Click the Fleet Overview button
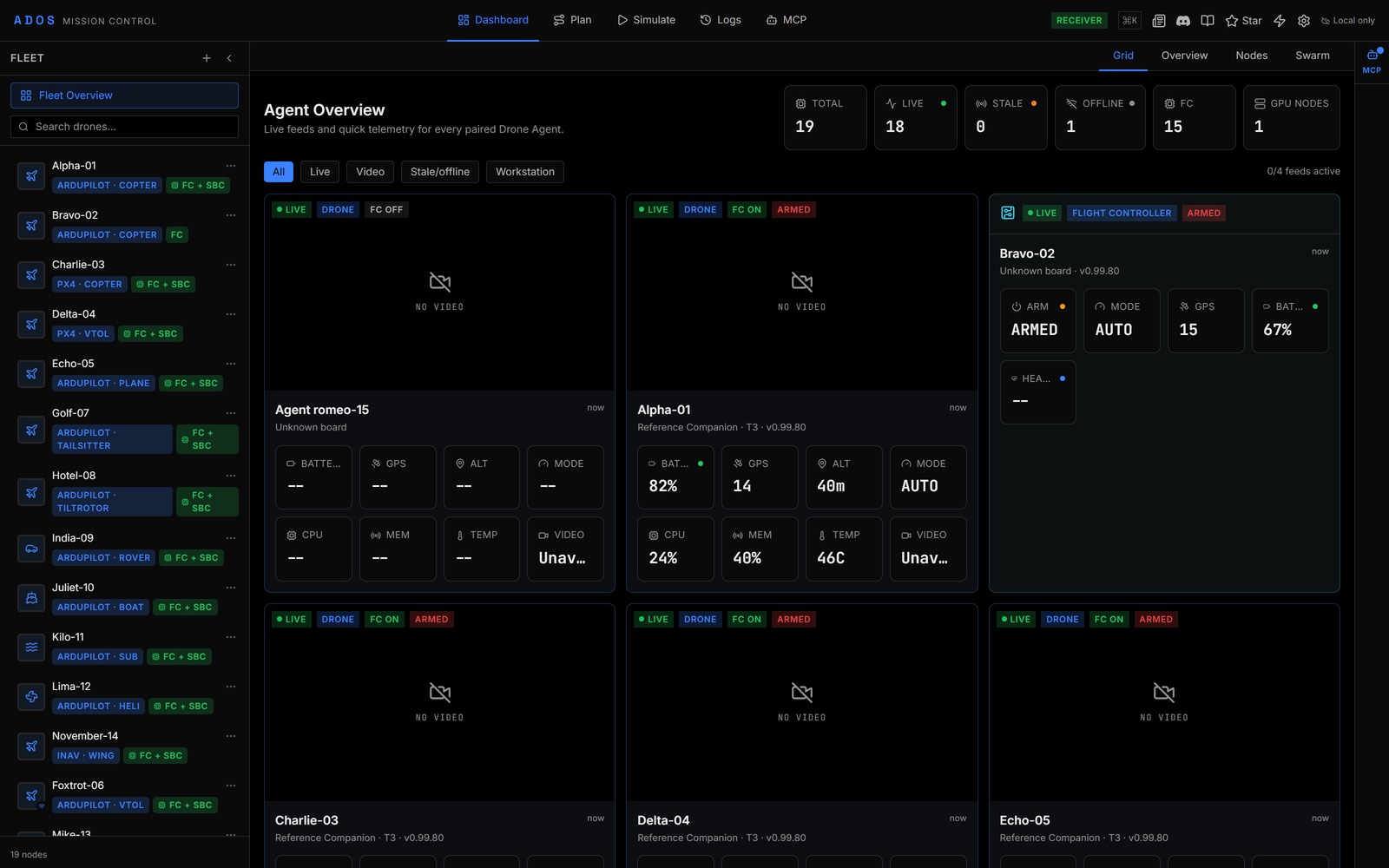This screenshot has width=1389, height=868. point(124,95)
